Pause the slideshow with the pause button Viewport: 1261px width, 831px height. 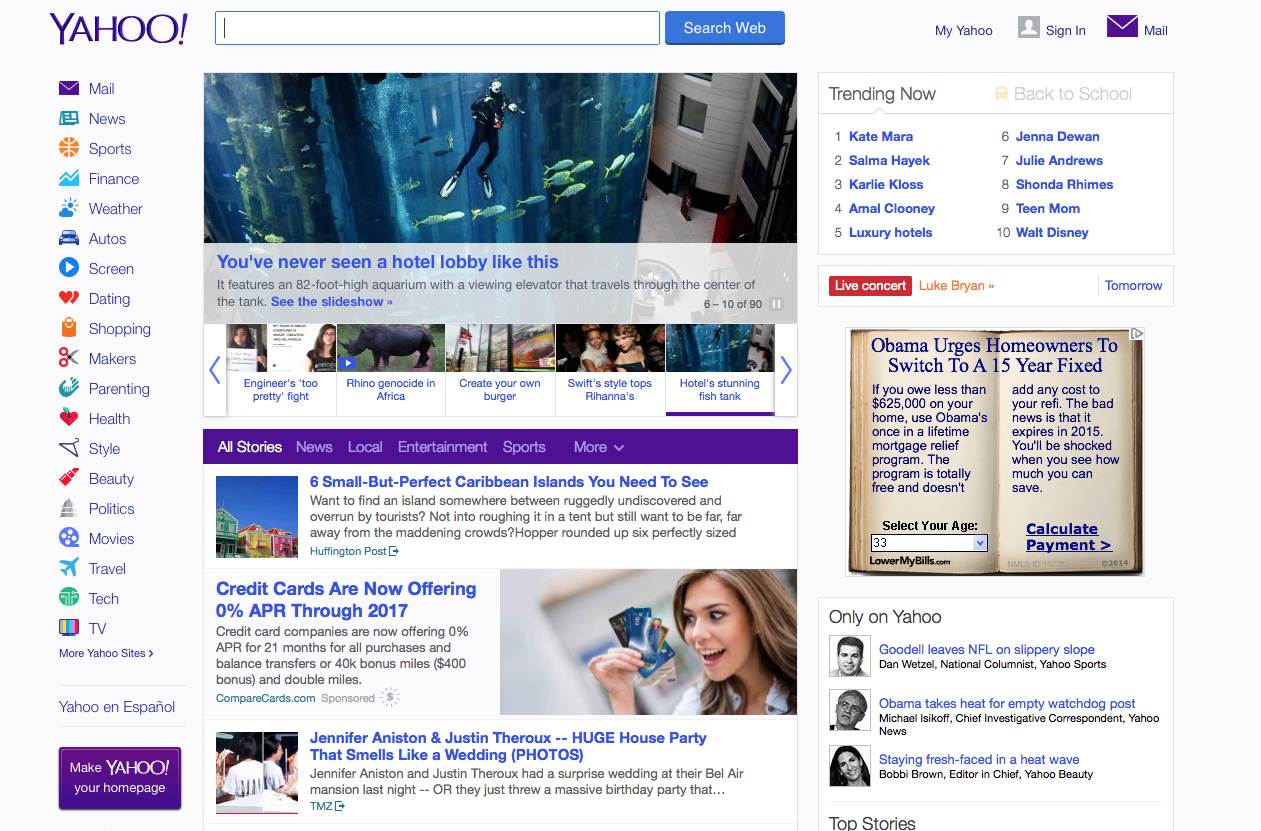tap(777, 304)
